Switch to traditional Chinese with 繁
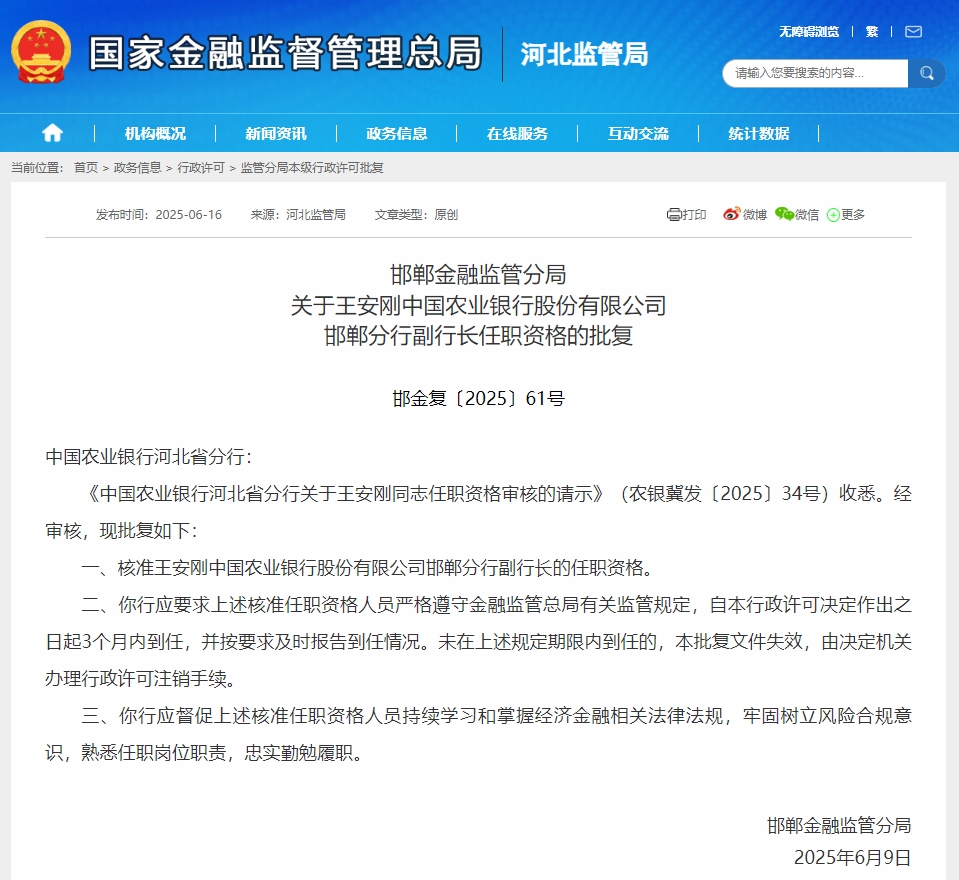 tap(872, 32)
